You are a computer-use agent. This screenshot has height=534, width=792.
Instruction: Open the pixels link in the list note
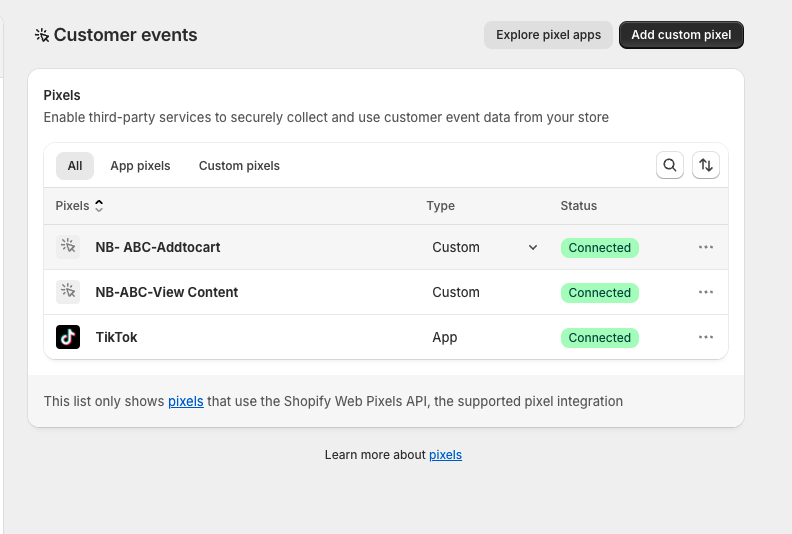186,401
